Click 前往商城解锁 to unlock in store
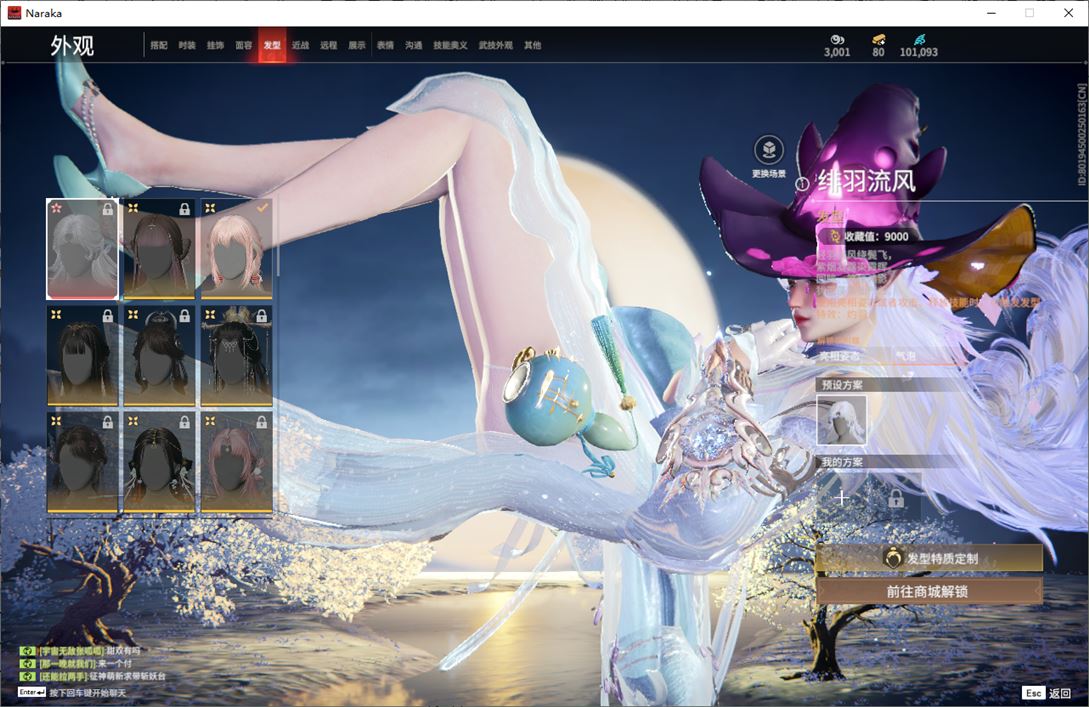The image size is (1089, 707). (x=929, y=591)
